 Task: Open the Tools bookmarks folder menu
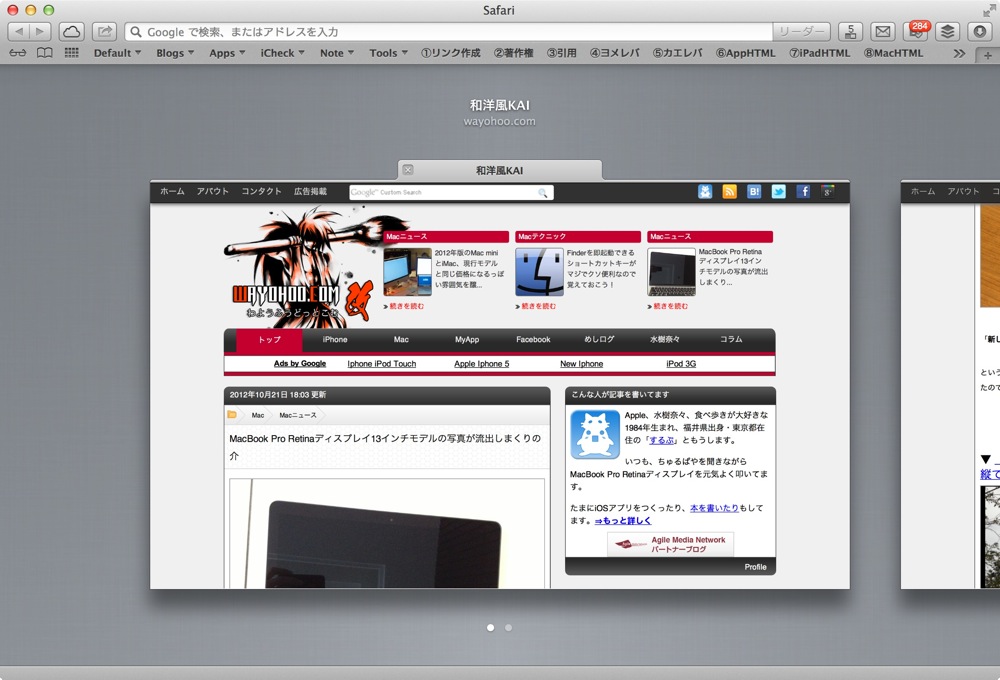pyautogui.click(x=388, y=53)
